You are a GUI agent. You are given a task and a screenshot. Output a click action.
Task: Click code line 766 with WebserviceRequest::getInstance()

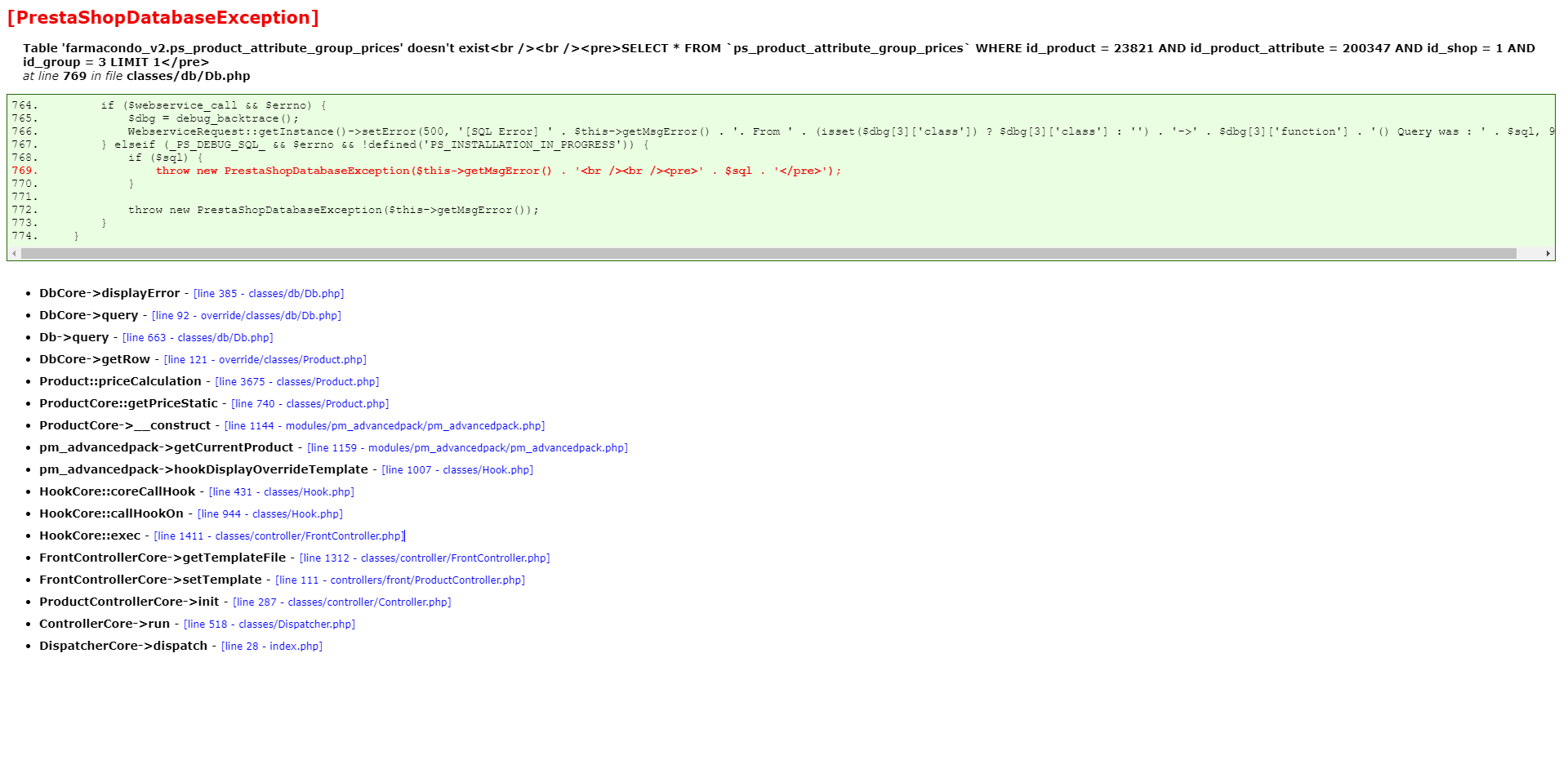click(782, 131)
